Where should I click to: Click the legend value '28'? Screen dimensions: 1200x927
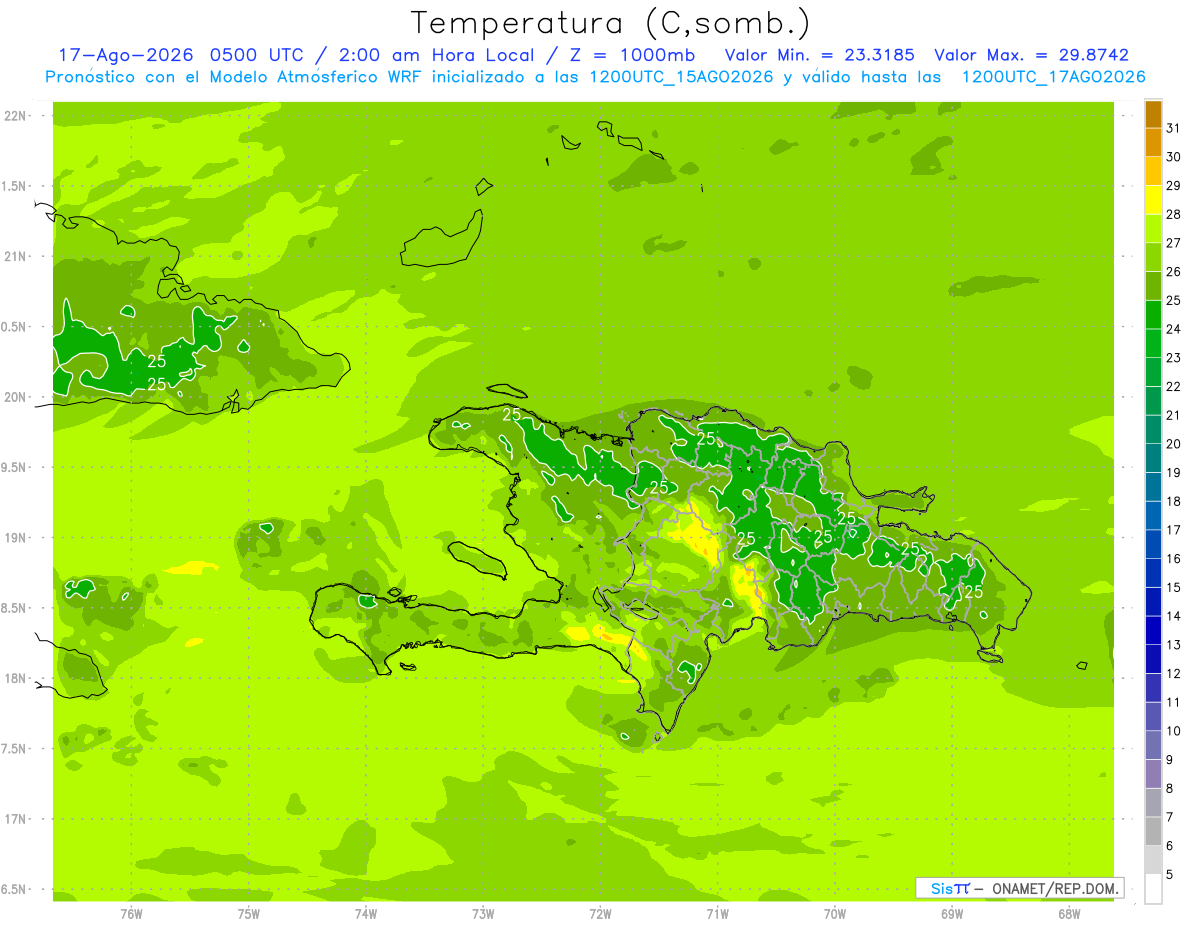pyautogui.click(x=1174, y=214)
